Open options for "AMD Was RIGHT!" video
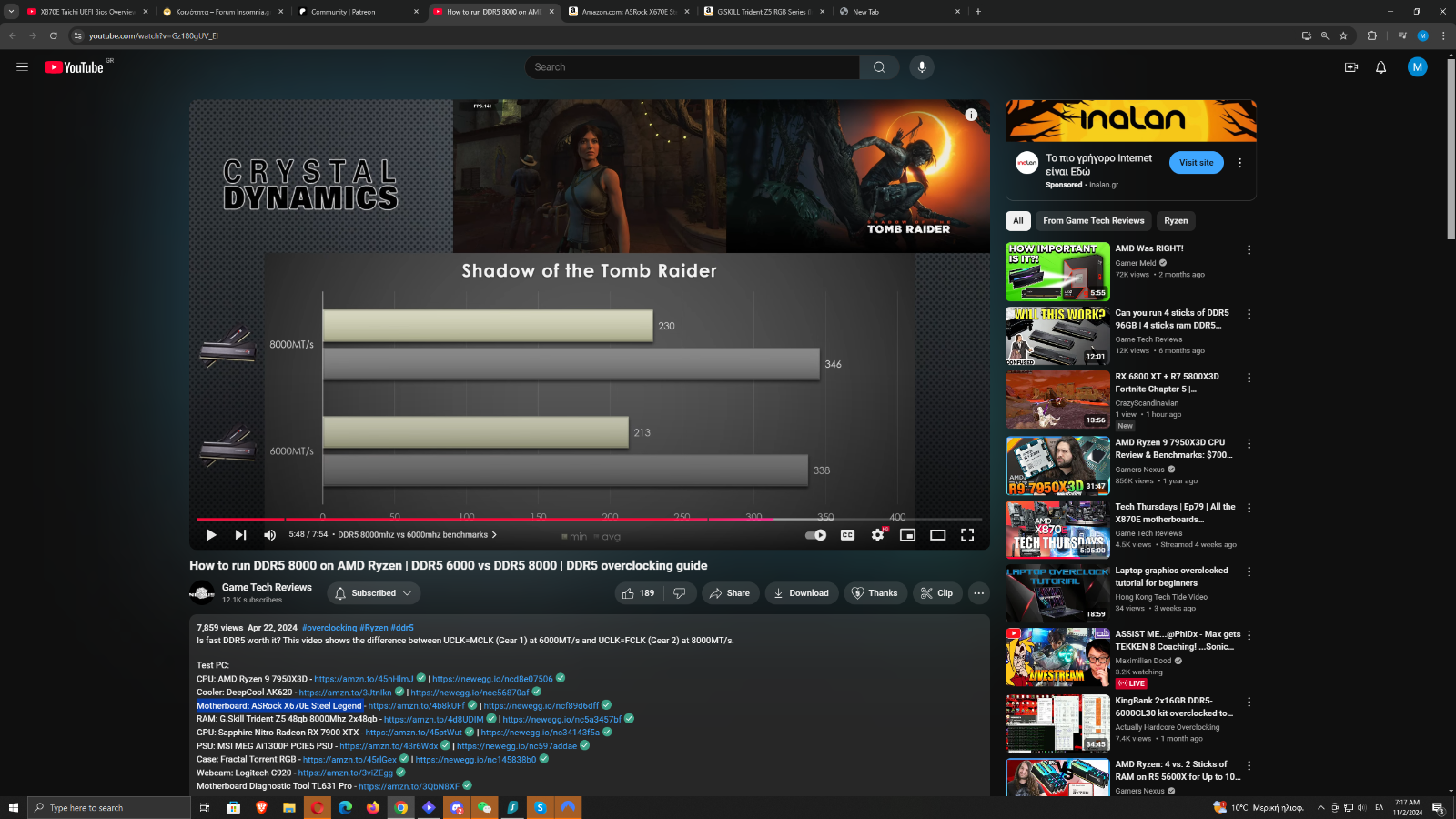Image resolution: width=1456 pixels, height=819 pixels. pos(1249,249)
